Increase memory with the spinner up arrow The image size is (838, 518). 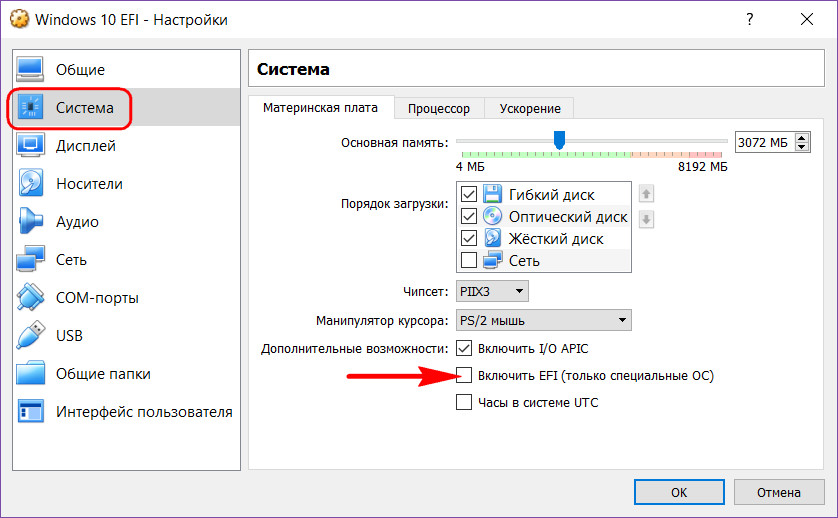[802, 138]
